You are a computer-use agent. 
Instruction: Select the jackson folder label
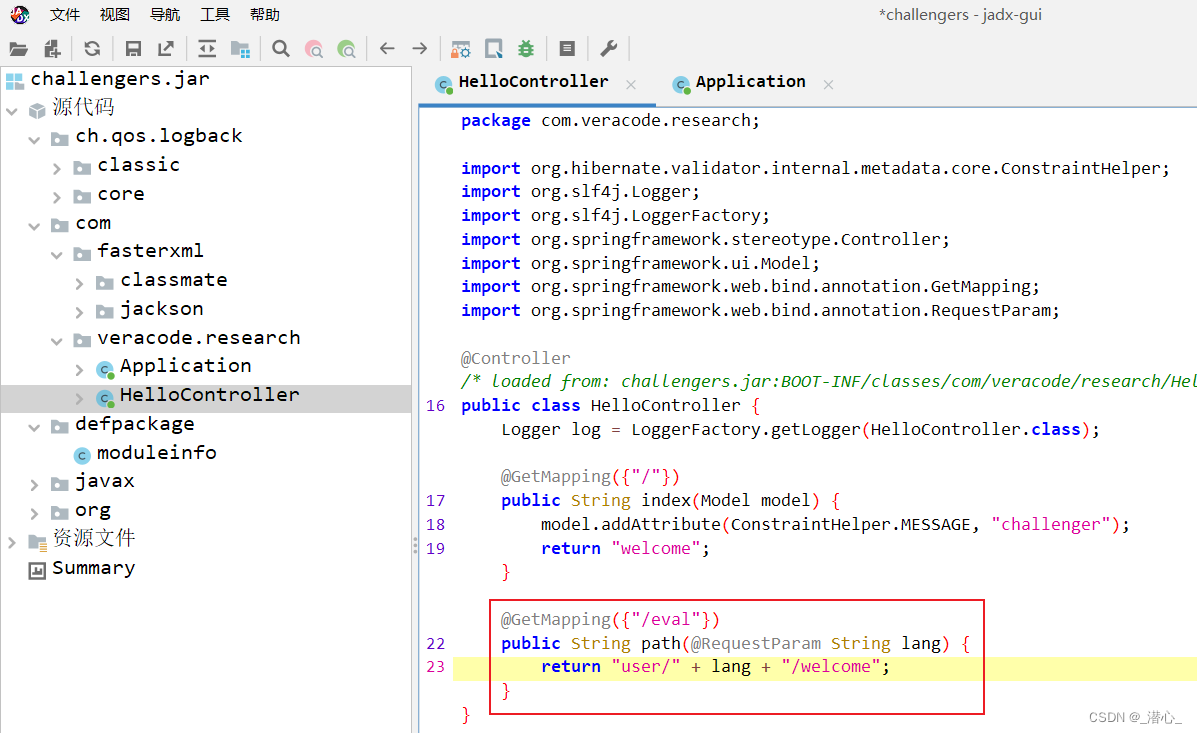point(162,309)
